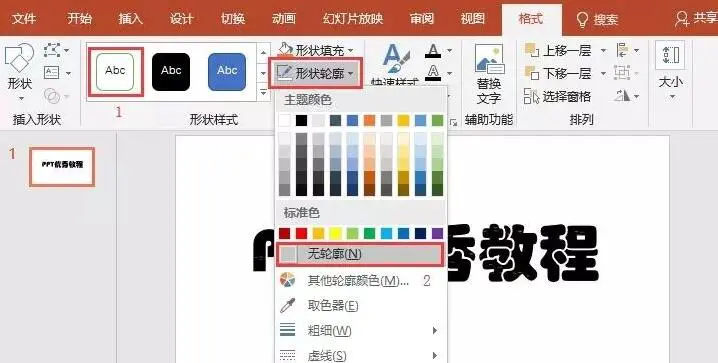Click the 格式 format tab

(531, 19)
